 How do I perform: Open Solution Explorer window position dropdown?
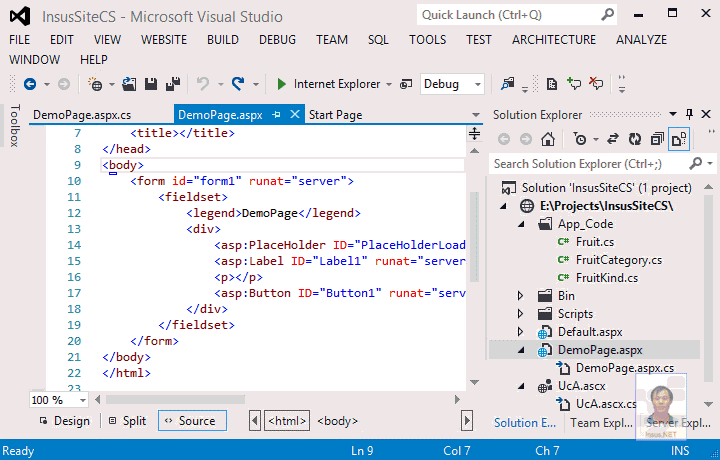click(x=673, y=114)
